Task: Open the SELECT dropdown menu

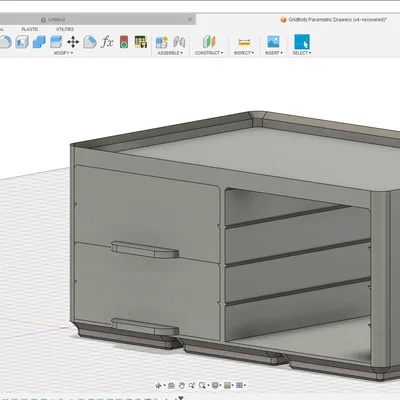Action: (302, 53)
